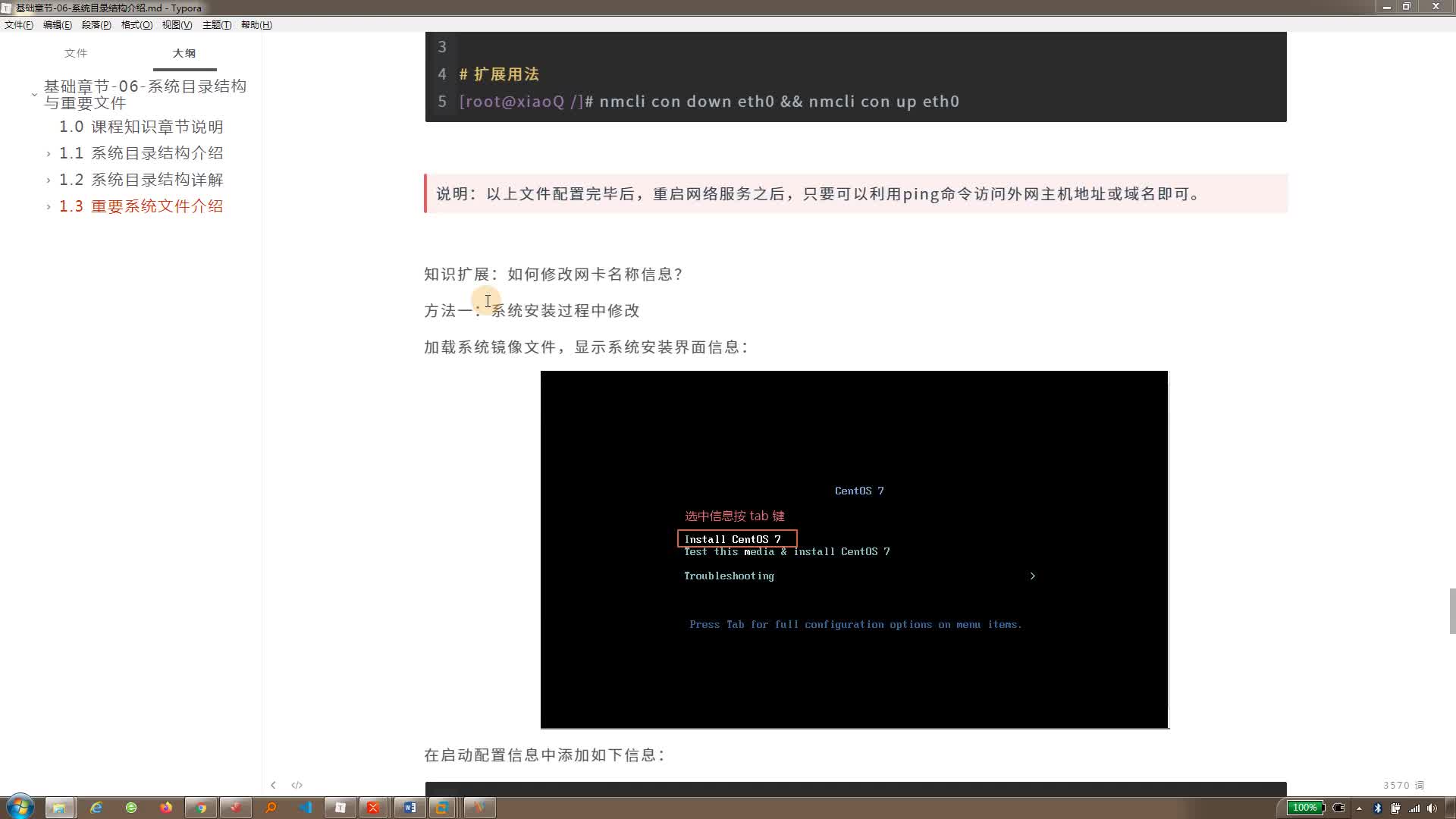The height and width of the screenshot is (819, 1456).
Task: Open the last pinned taskbar app icon
Action: pos(479,808)
